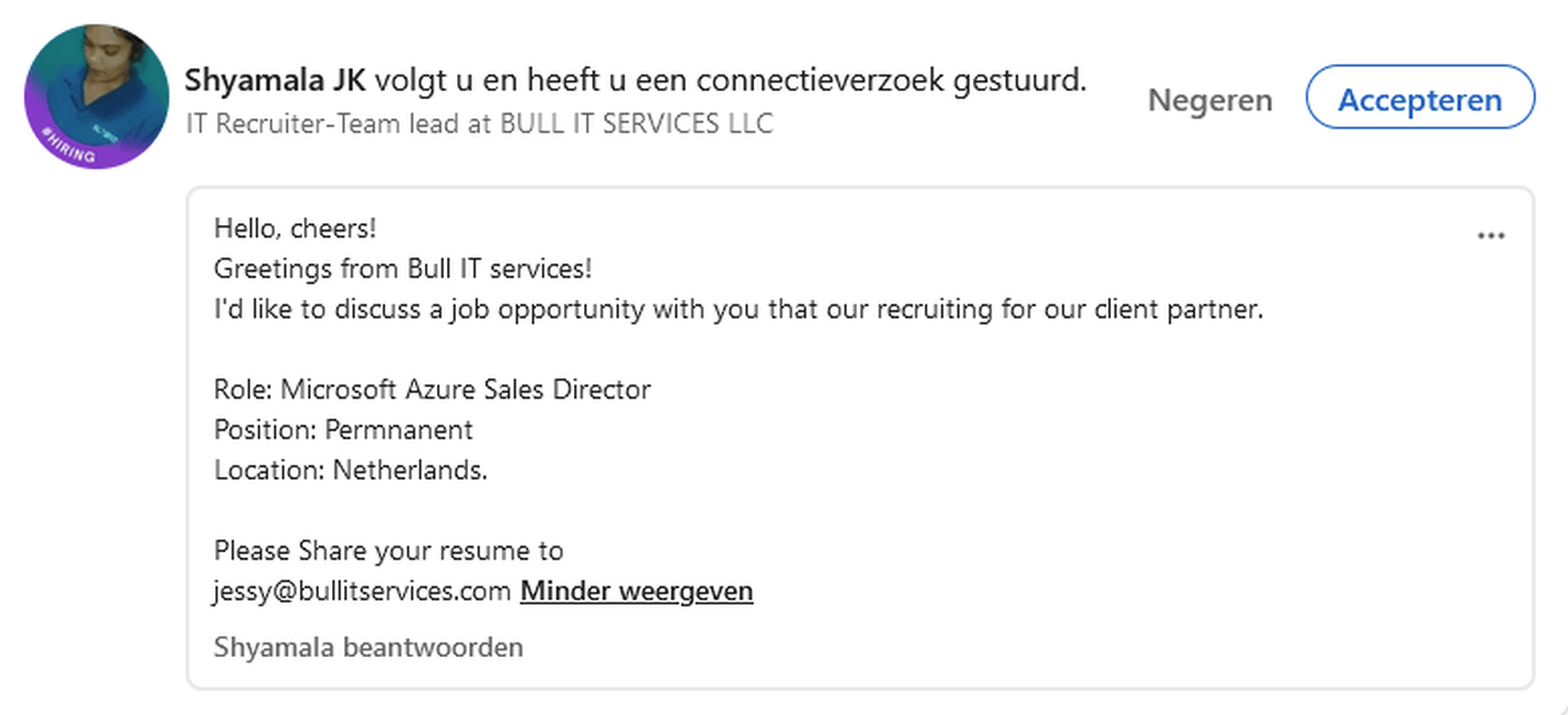Viewport: 1568px width, 715px height.
Task: Click the 'Location: Netherlands.' line
Action: point(350,471)
